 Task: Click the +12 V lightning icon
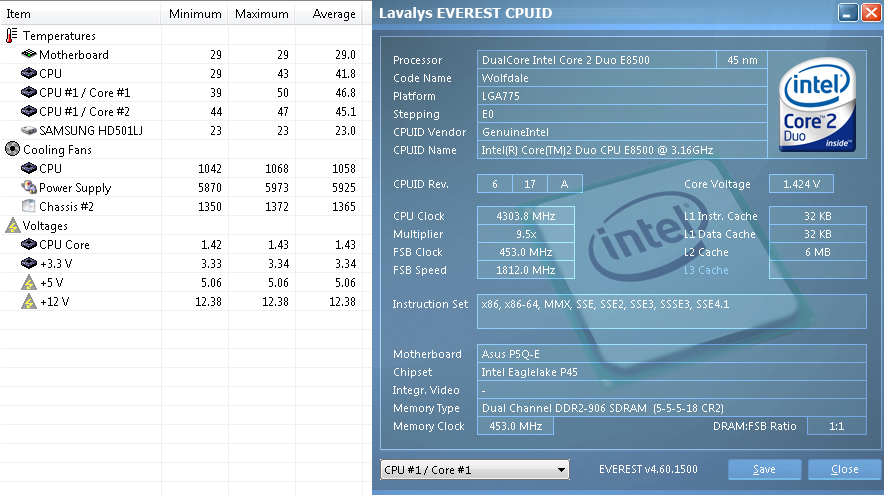click(x=29, y=301)
